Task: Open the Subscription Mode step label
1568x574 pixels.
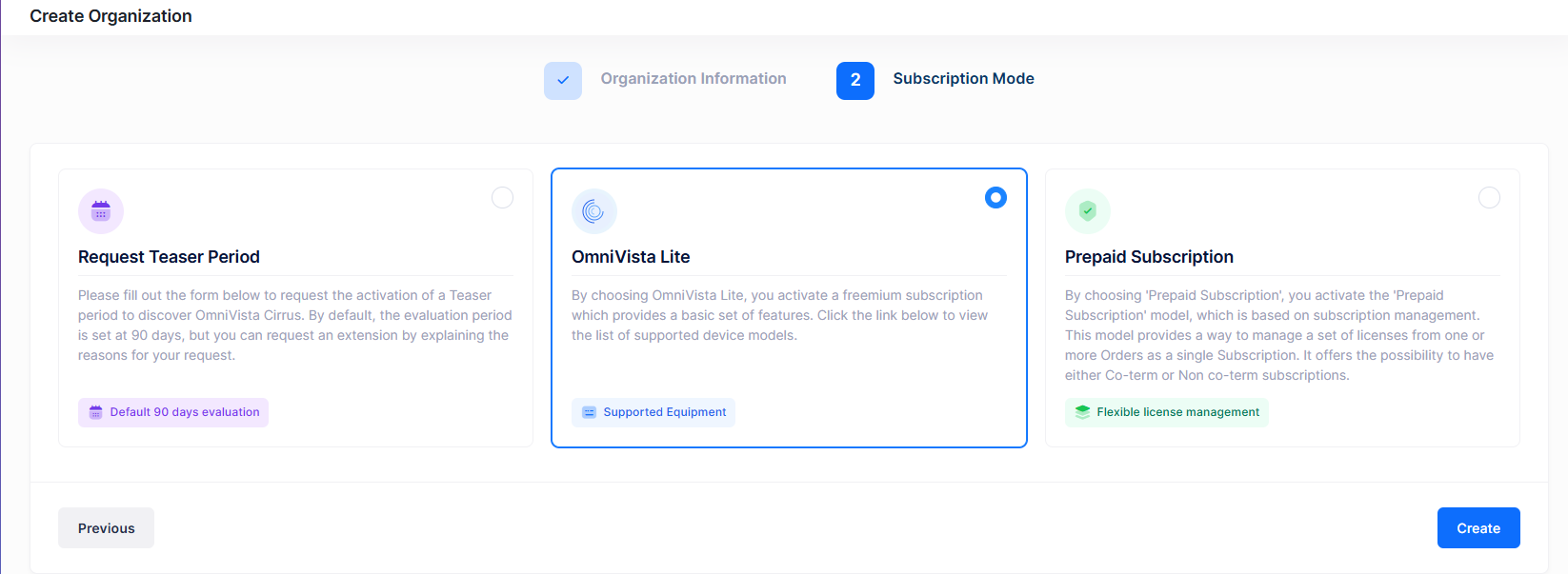Action: [963, 79]
